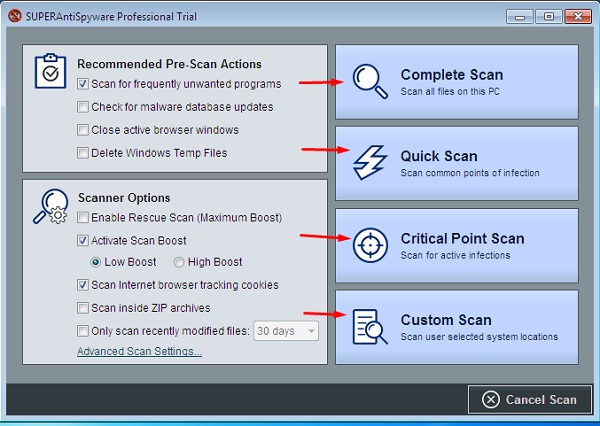Click the Quick Scan lightning bolt icon

pos(370,162)
